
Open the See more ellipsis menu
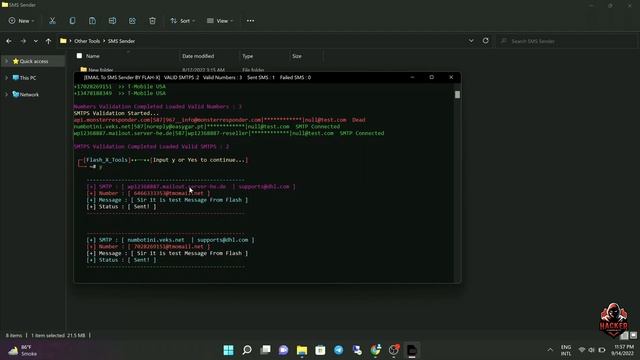tap(250, 21)
